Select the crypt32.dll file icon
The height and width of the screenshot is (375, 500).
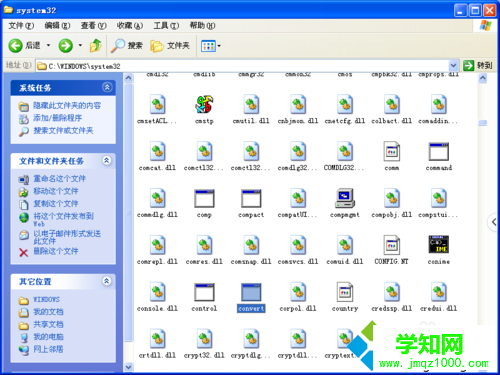(x=204, y=339)
